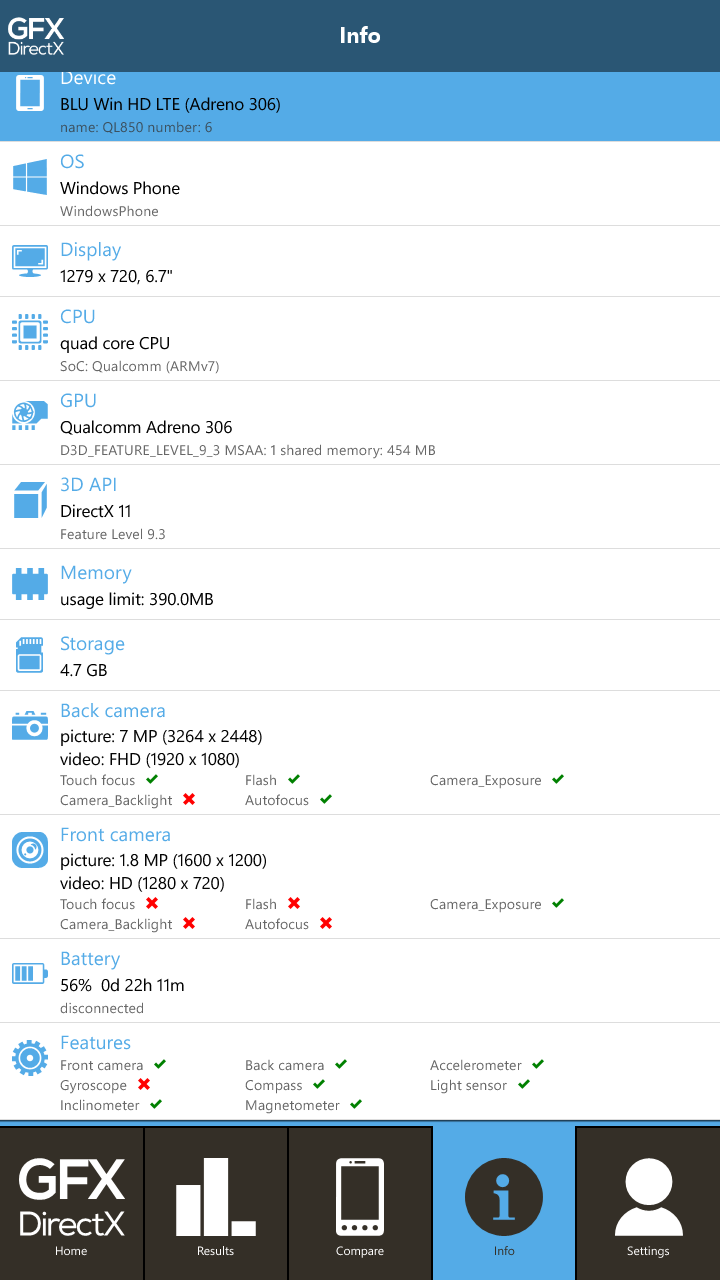
Task: Tap Front camera Camera_Exposure checkmark
Action: (x=558, y=903)
